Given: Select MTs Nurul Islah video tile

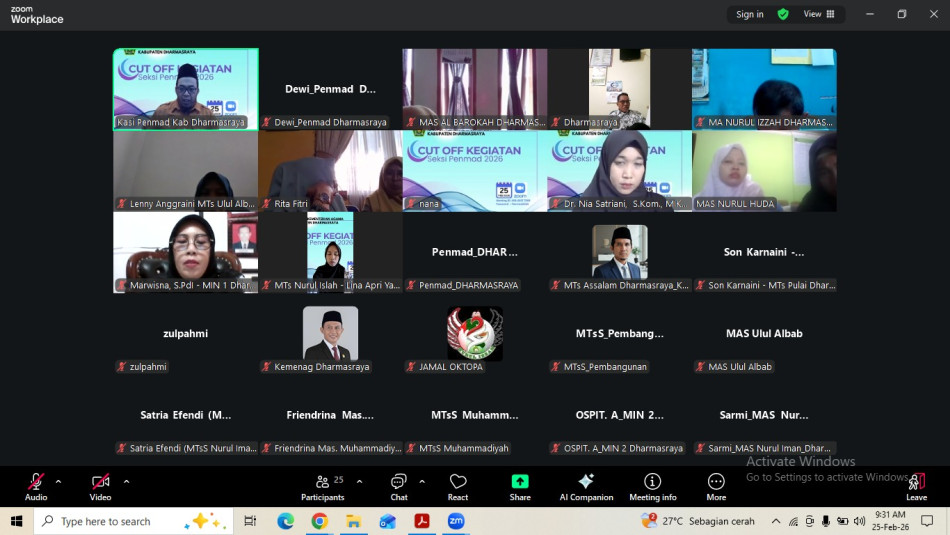Looking at the screenshot, I should click(x=330, y=252).
